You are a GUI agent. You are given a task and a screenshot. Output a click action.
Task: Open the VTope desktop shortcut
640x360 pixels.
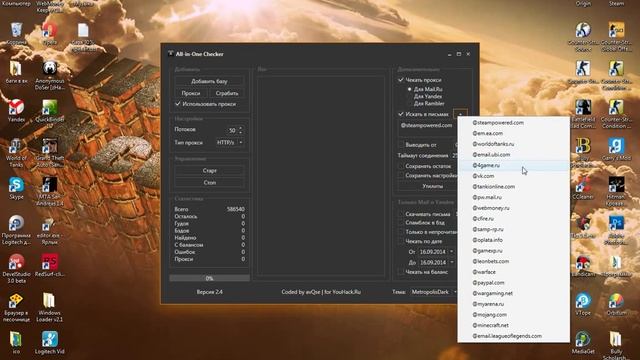(x=583, y=304)
